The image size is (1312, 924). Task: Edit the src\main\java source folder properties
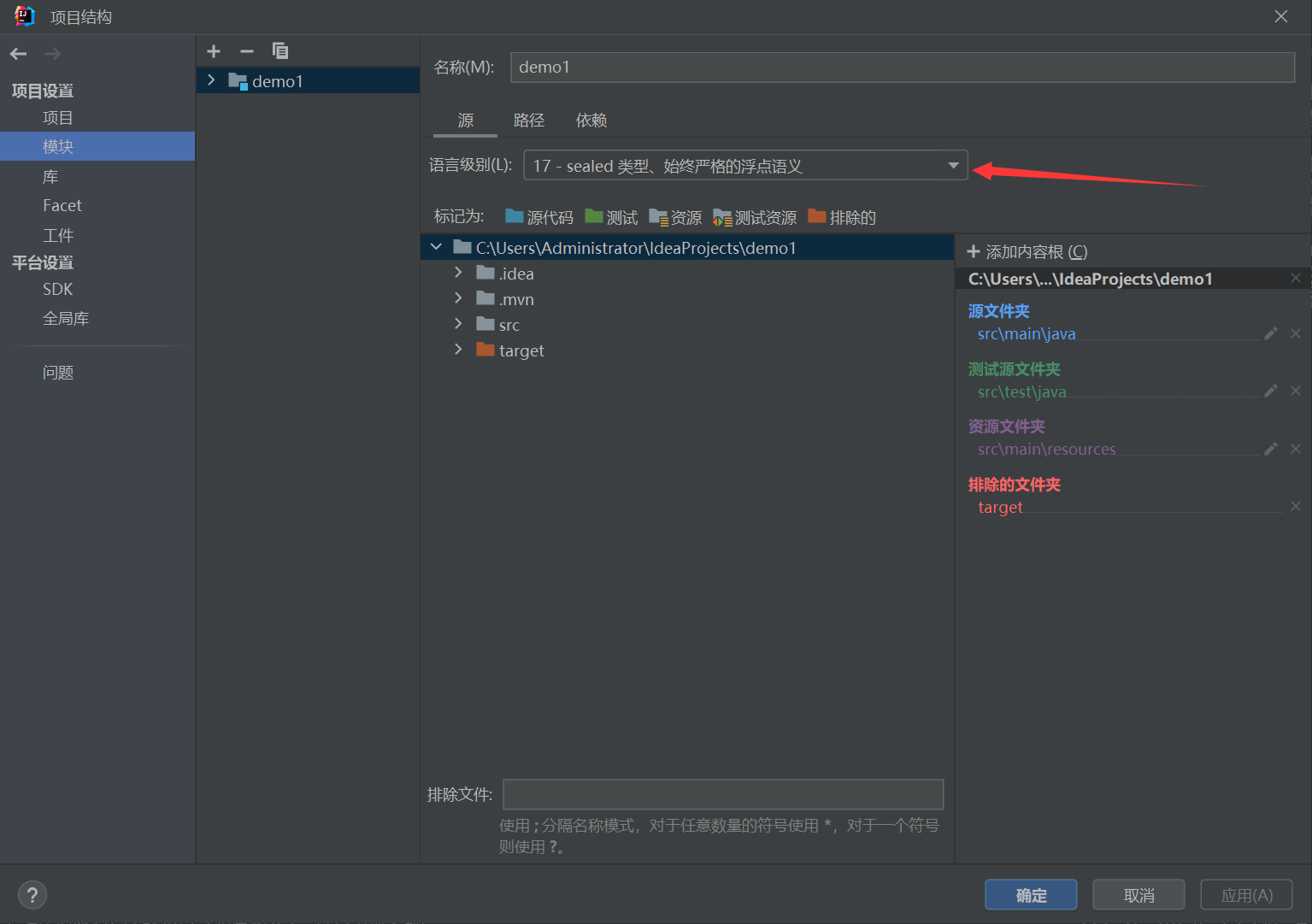(1270, 333)
